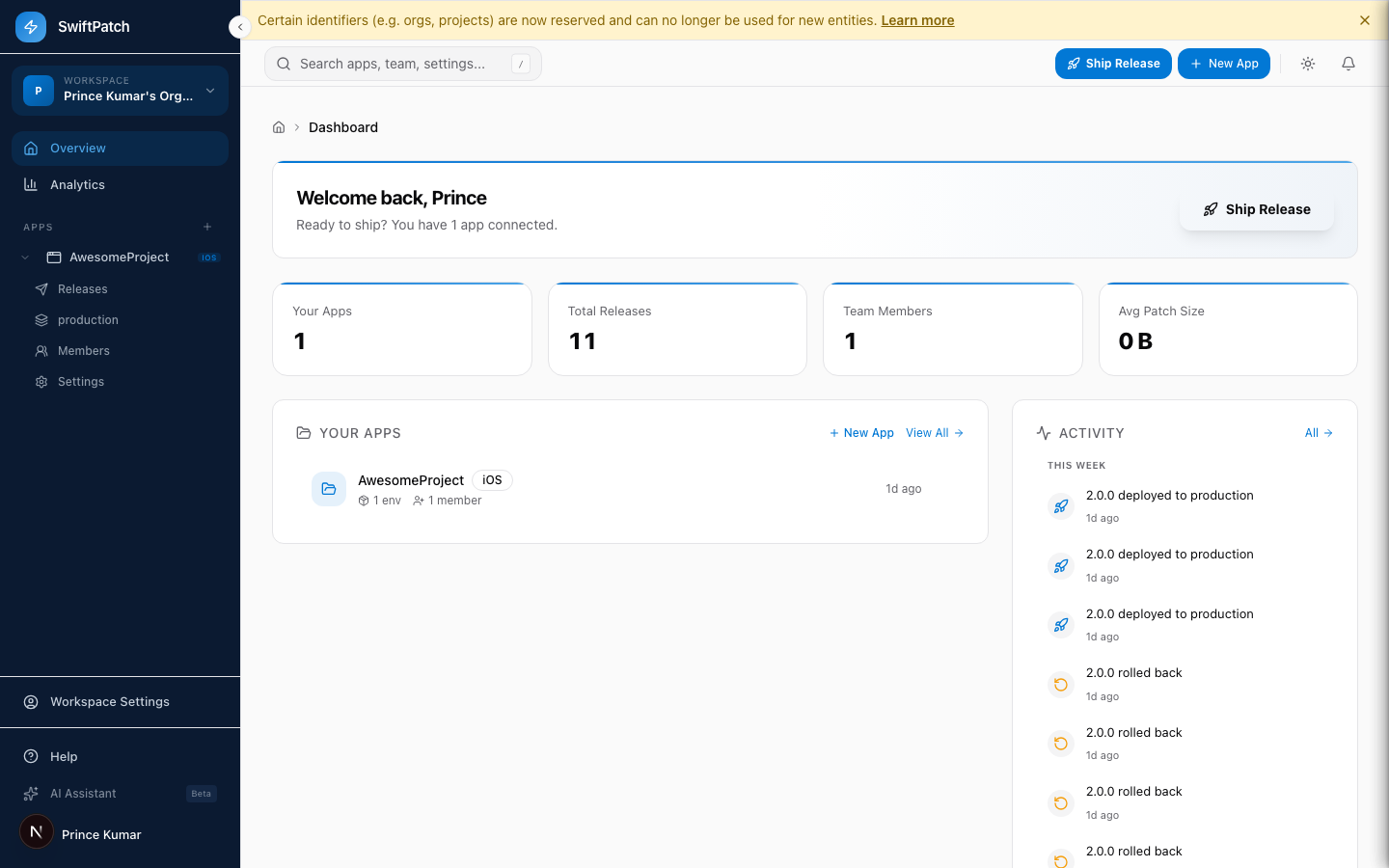Open Workspace Settings from the sidebar
Screen dimensions: 1389x868
coord(110,701)
